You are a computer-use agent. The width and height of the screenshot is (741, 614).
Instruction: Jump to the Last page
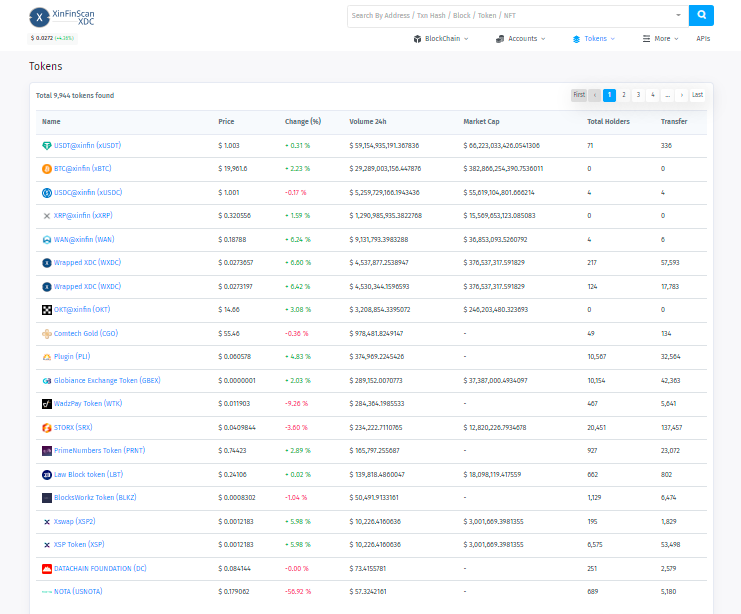[x=697, y=95]
